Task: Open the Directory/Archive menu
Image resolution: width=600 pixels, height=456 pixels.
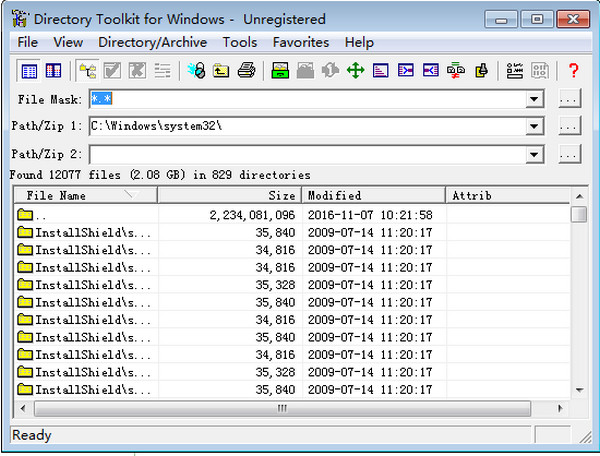Action: pos(152,42)
